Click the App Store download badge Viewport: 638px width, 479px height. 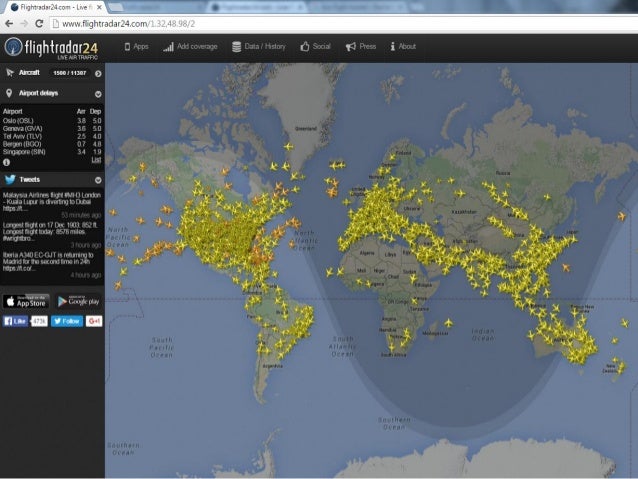[26, 302]
